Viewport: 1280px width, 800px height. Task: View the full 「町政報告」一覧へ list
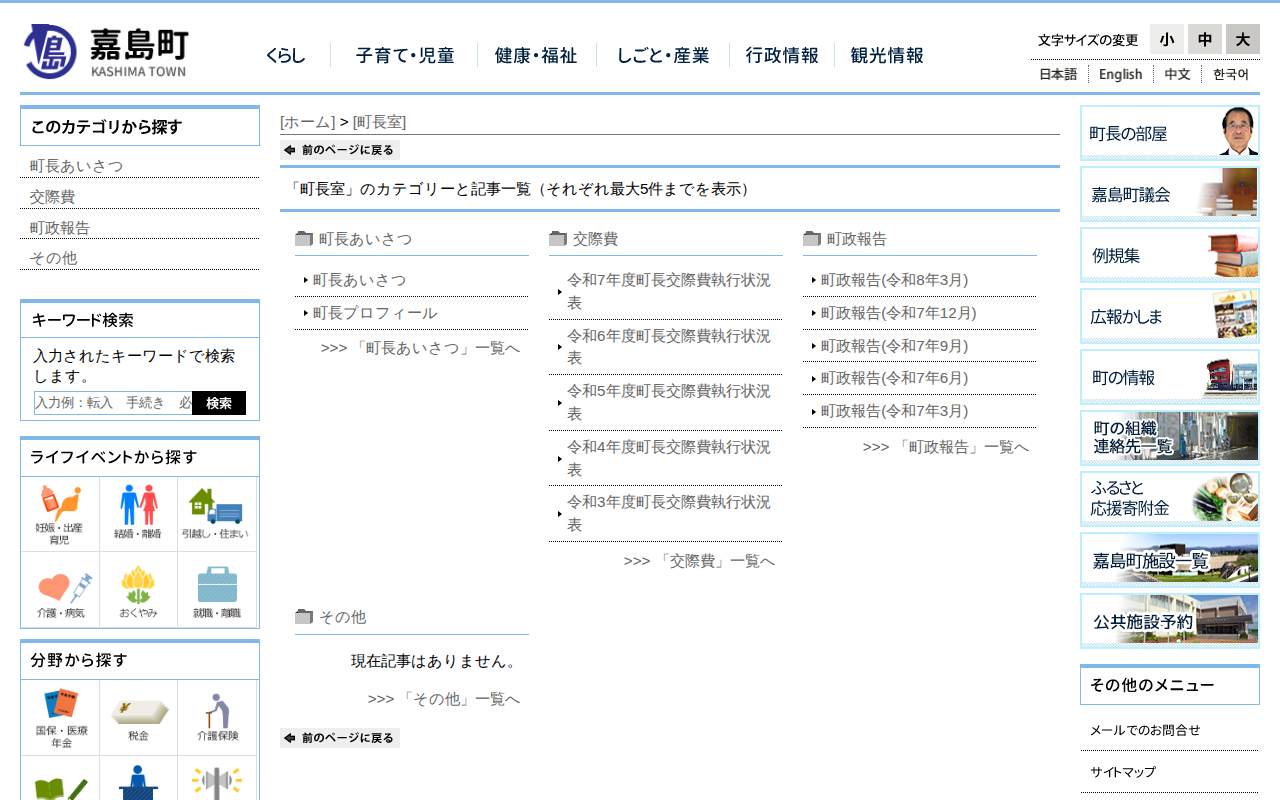pos(946,447)
